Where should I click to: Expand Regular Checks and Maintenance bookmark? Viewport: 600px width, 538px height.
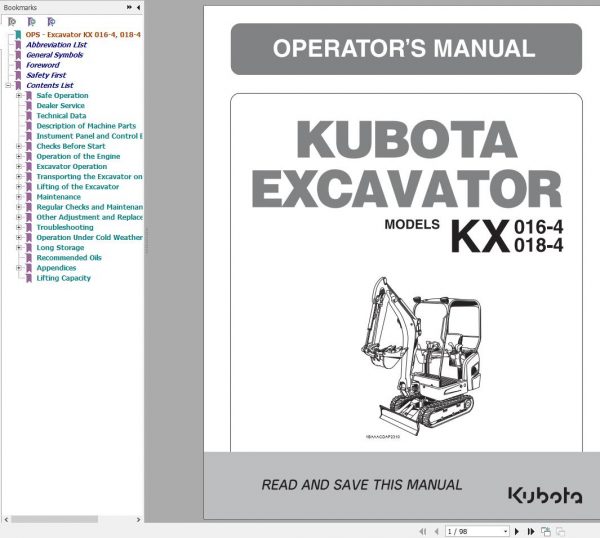(x=19, y=207)
